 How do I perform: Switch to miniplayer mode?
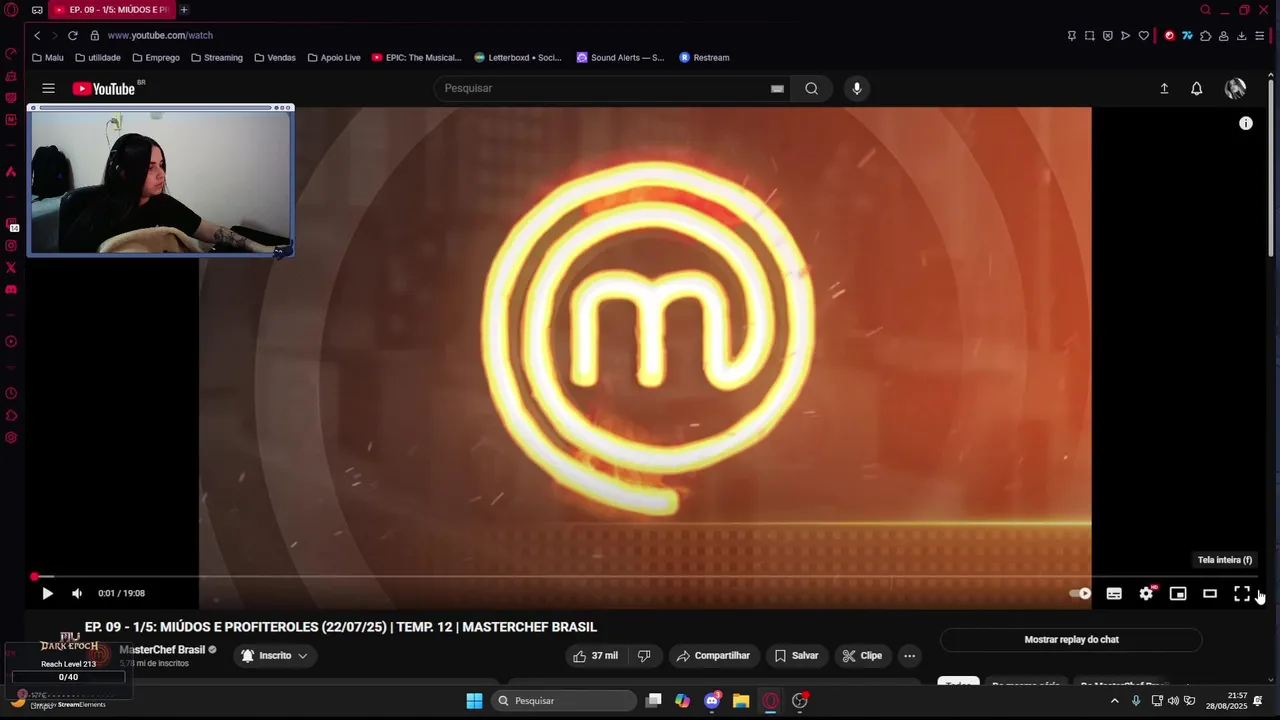[1178, 593]
